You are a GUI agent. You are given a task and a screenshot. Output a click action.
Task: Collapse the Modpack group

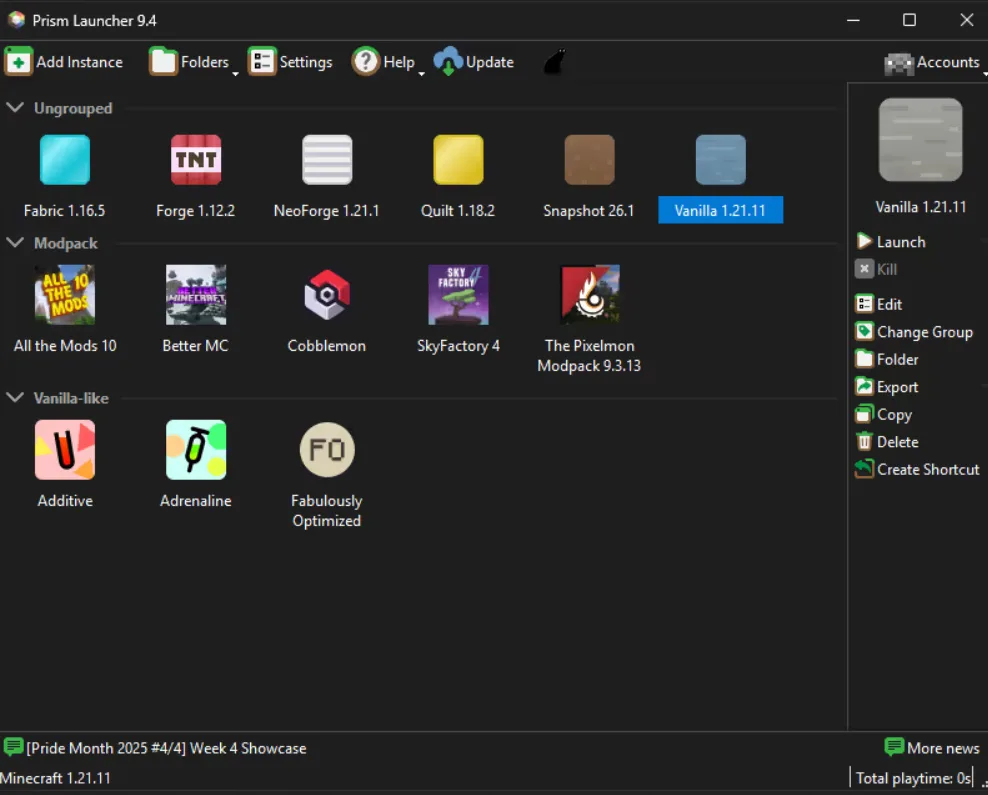[x=15, y=243]
